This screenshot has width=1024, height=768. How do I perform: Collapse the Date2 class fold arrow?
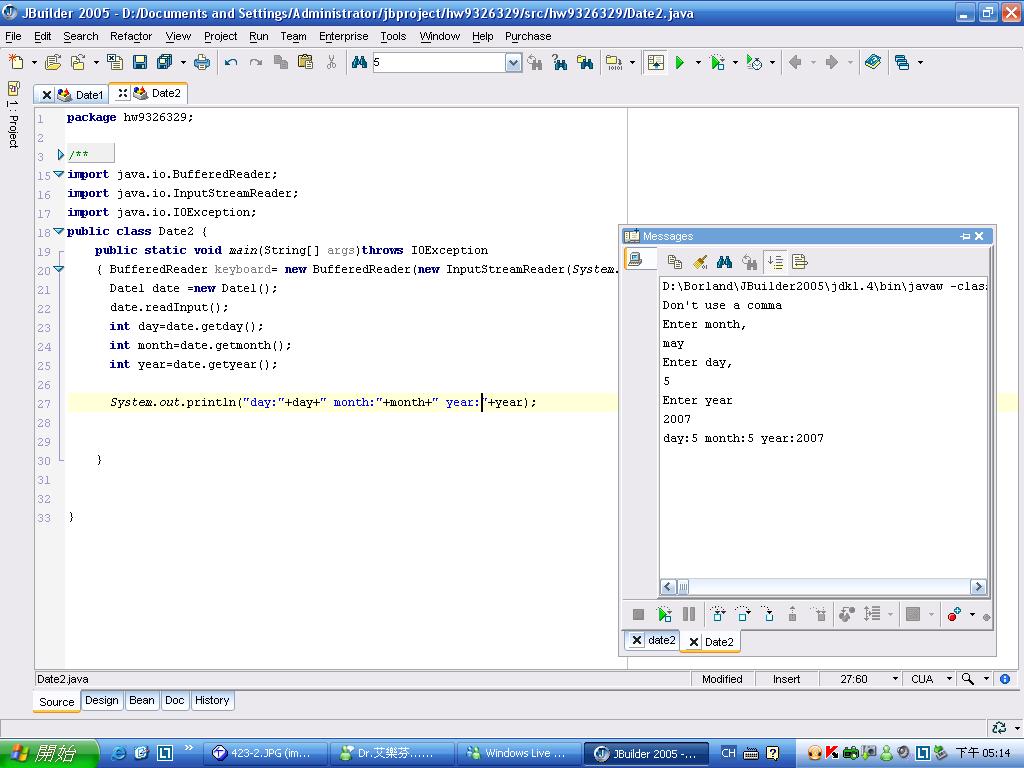[59, 231]
